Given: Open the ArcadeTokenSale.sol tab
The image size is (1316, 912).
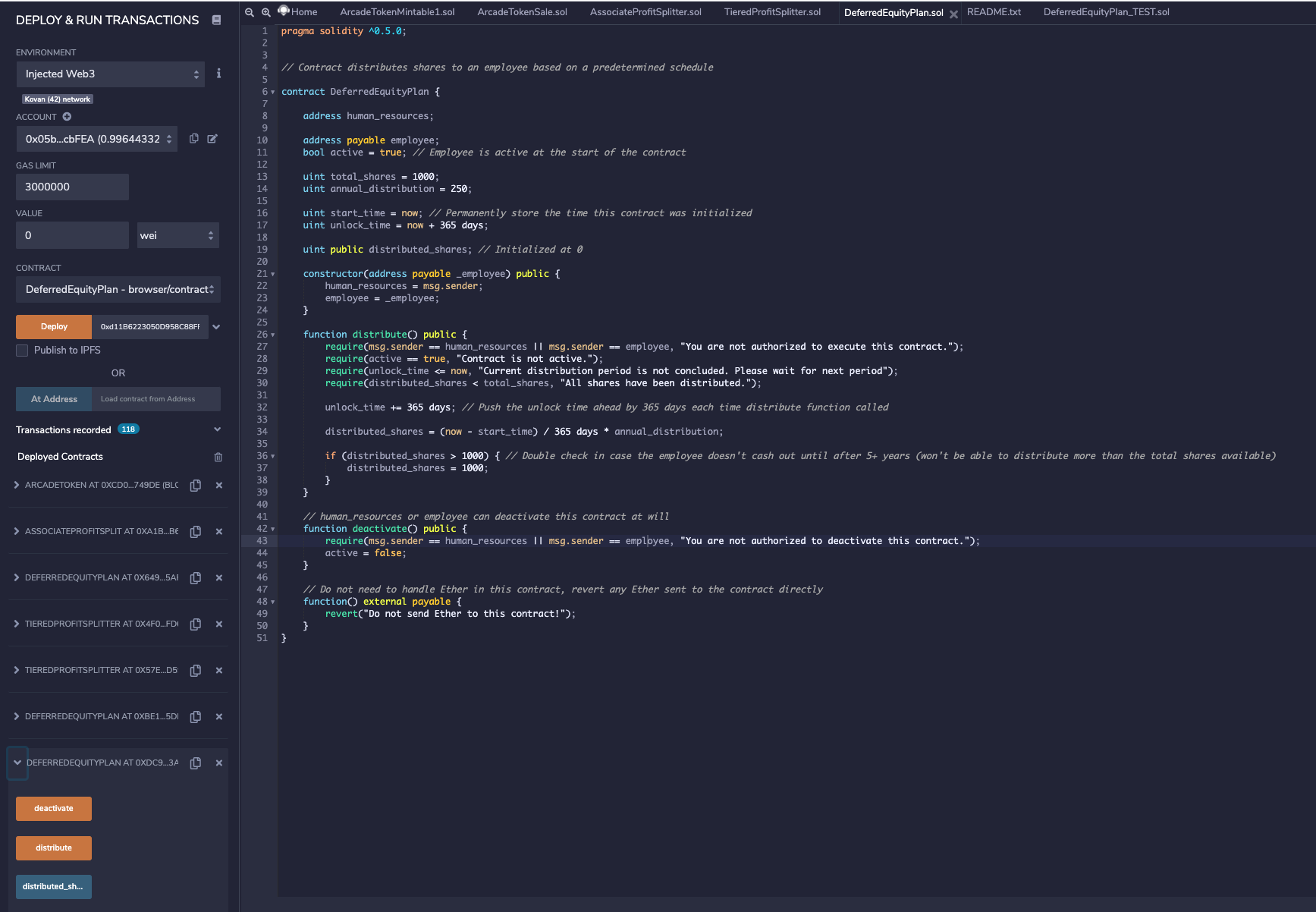Looking at the screenshot, I should pos(523,12).
